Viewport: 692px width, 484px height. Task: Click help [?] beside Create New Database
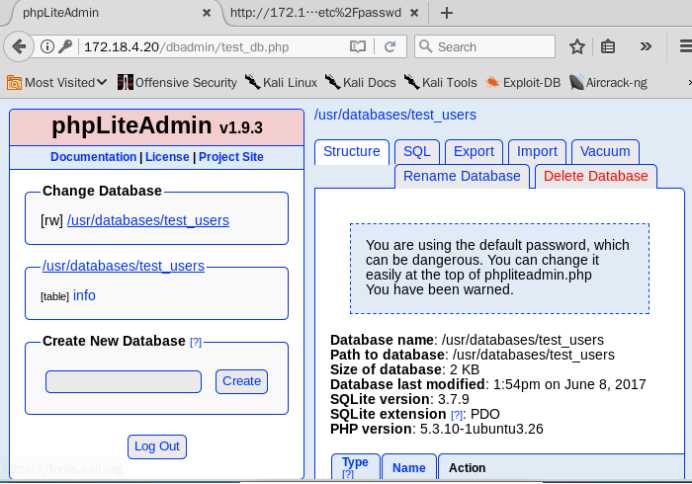click(196, 342)
